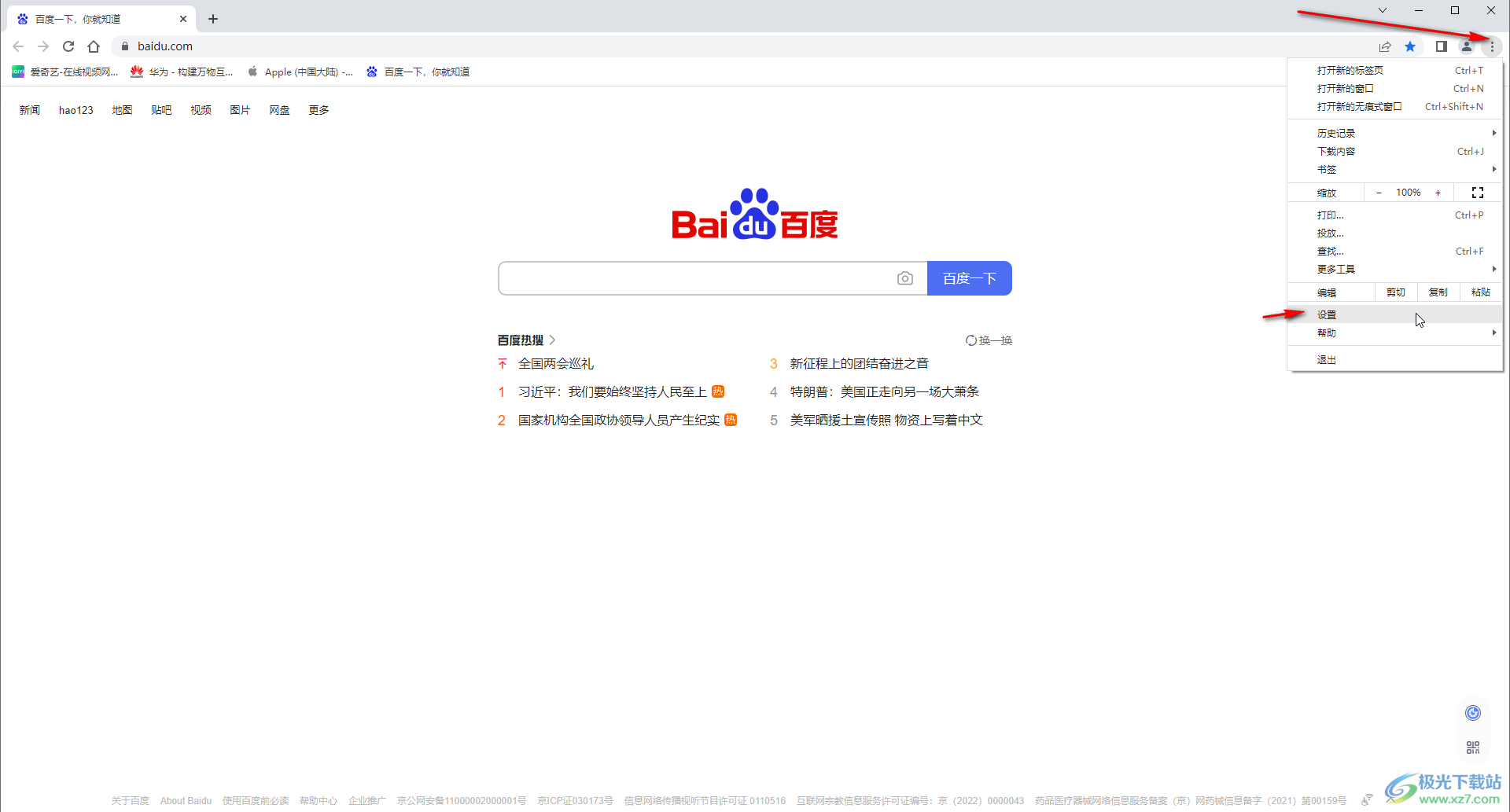Click the blue assistant icon at bottom right

click(1473, 713)
